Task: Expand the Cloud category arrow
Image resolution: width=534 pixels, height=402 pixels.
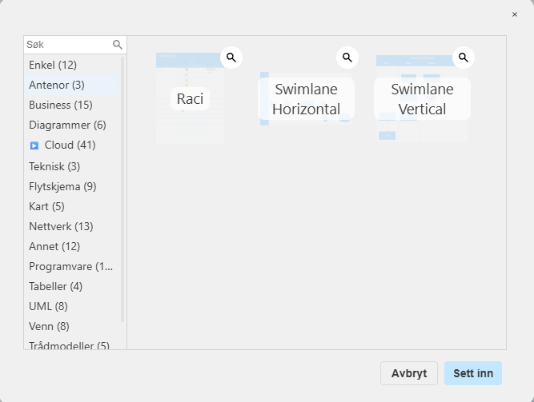Action: (34, 146)
